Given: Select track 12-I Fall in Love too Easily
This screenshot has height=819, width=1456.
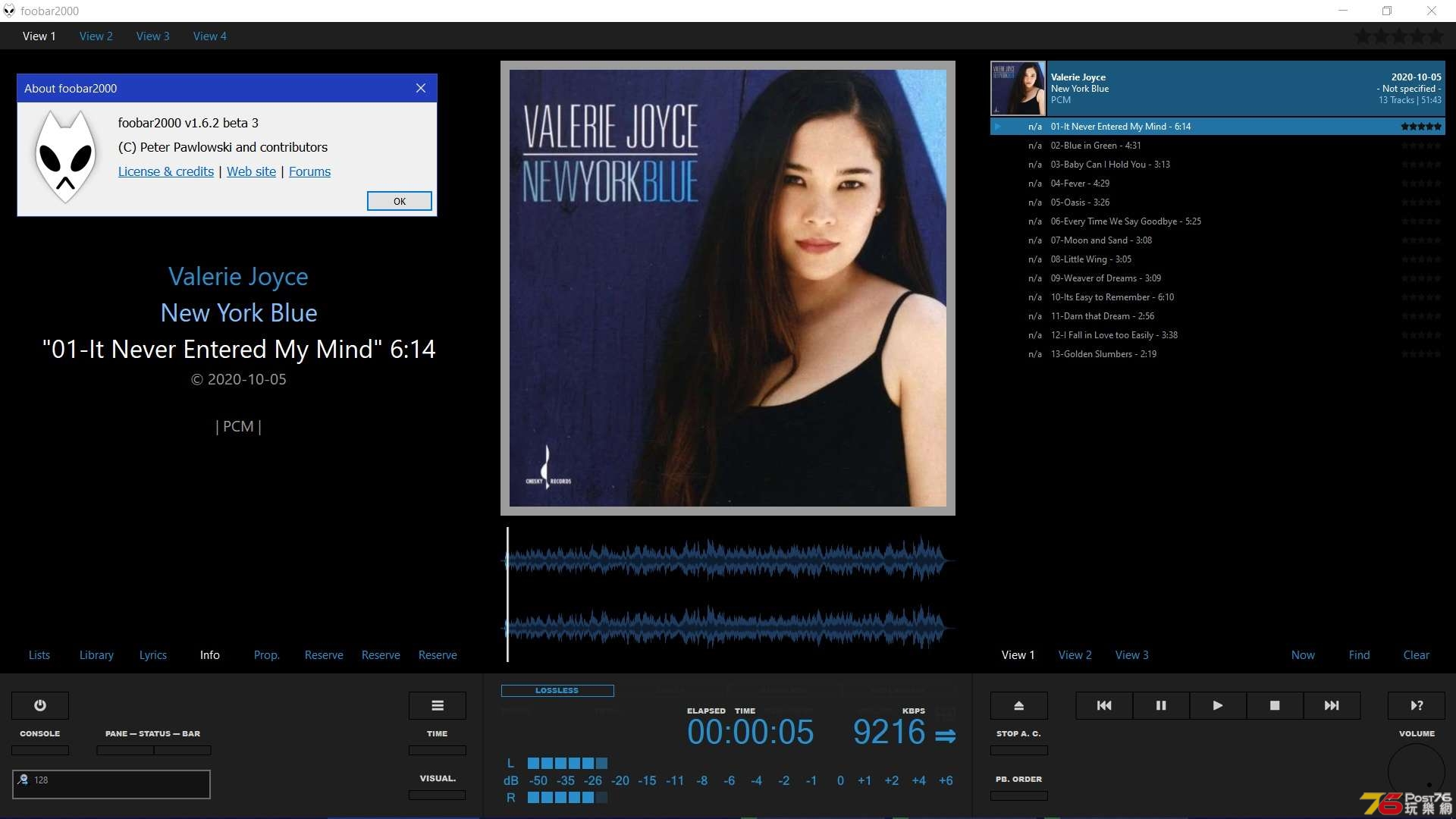Looking at the screenshot, I should (x=1218, y=335).
